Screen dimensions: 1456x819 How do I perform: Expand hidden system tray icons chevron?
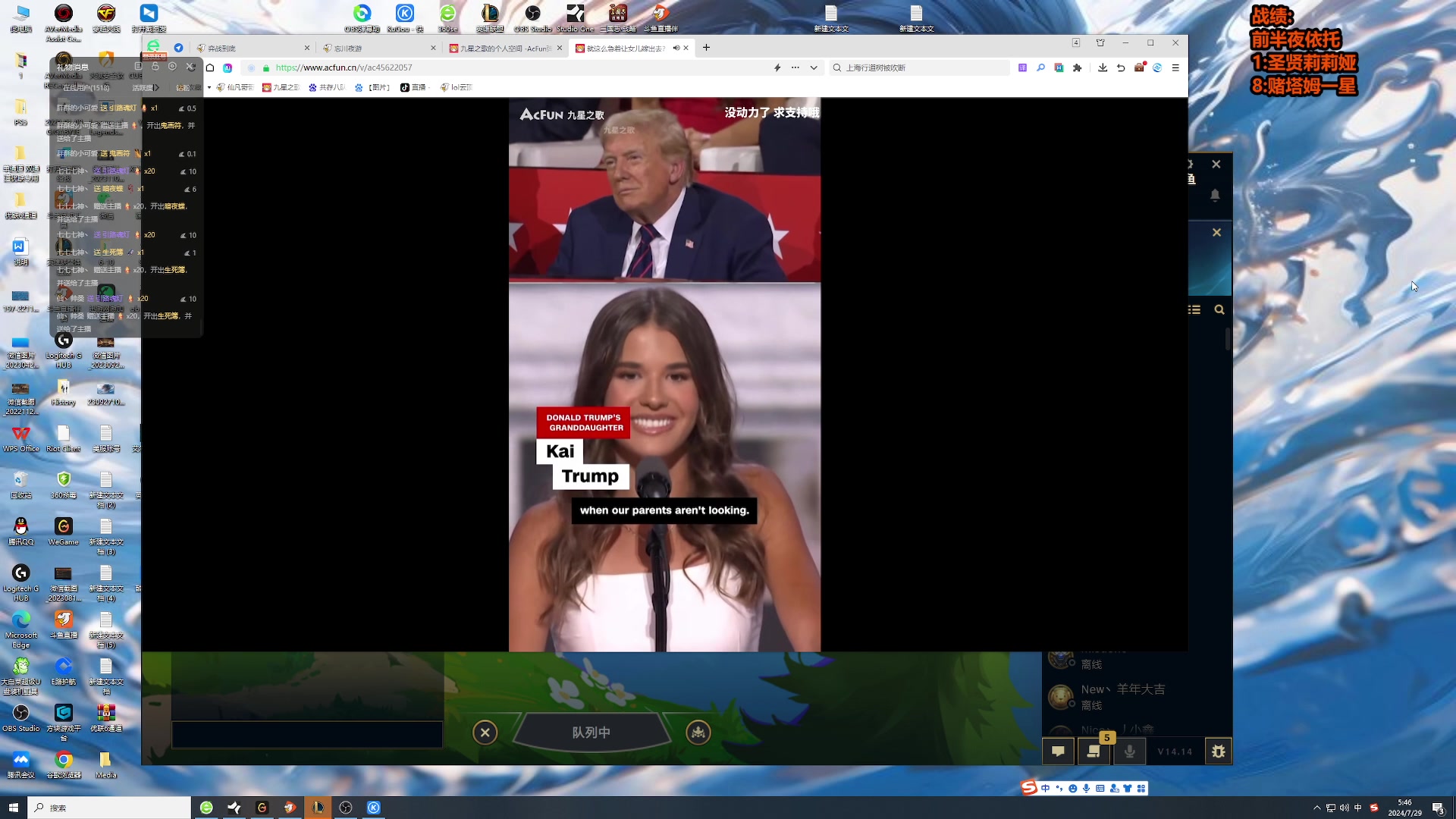pos(1317,808)
